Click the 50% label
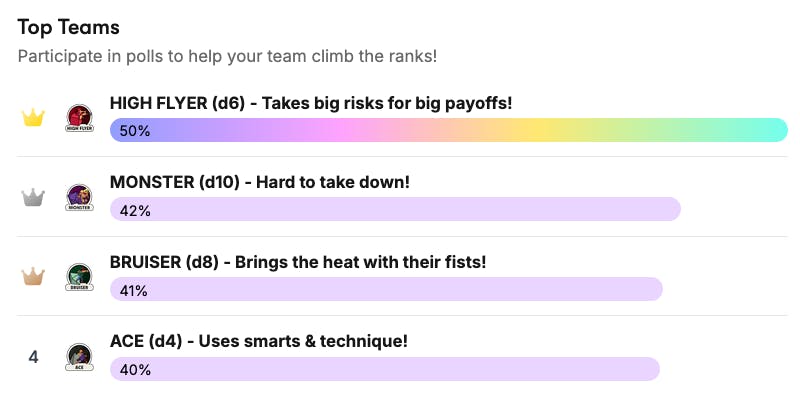 [135, 131]
